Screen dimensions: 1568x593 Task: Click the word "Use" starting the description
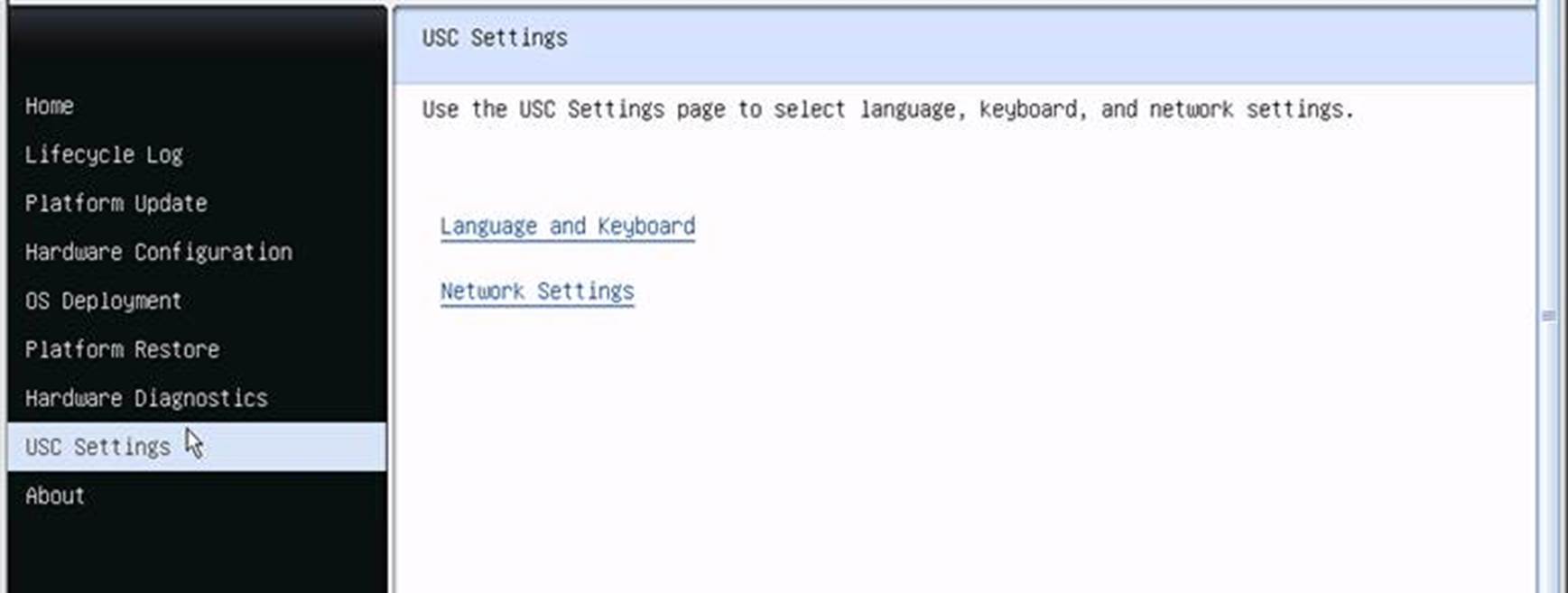(x=440, y=110)
